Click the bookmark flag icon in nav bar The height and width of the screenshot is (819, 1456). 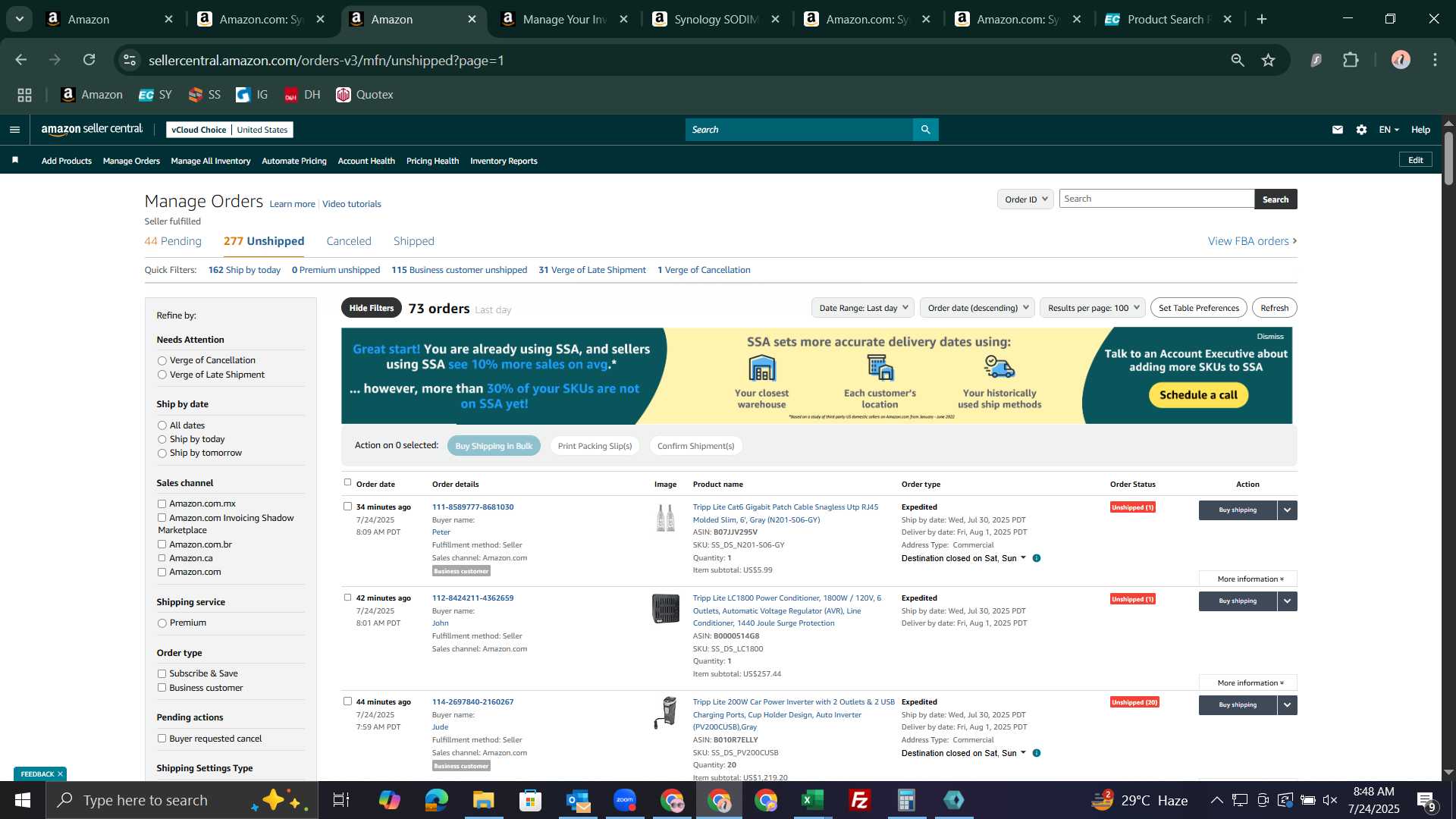(15, 160)
